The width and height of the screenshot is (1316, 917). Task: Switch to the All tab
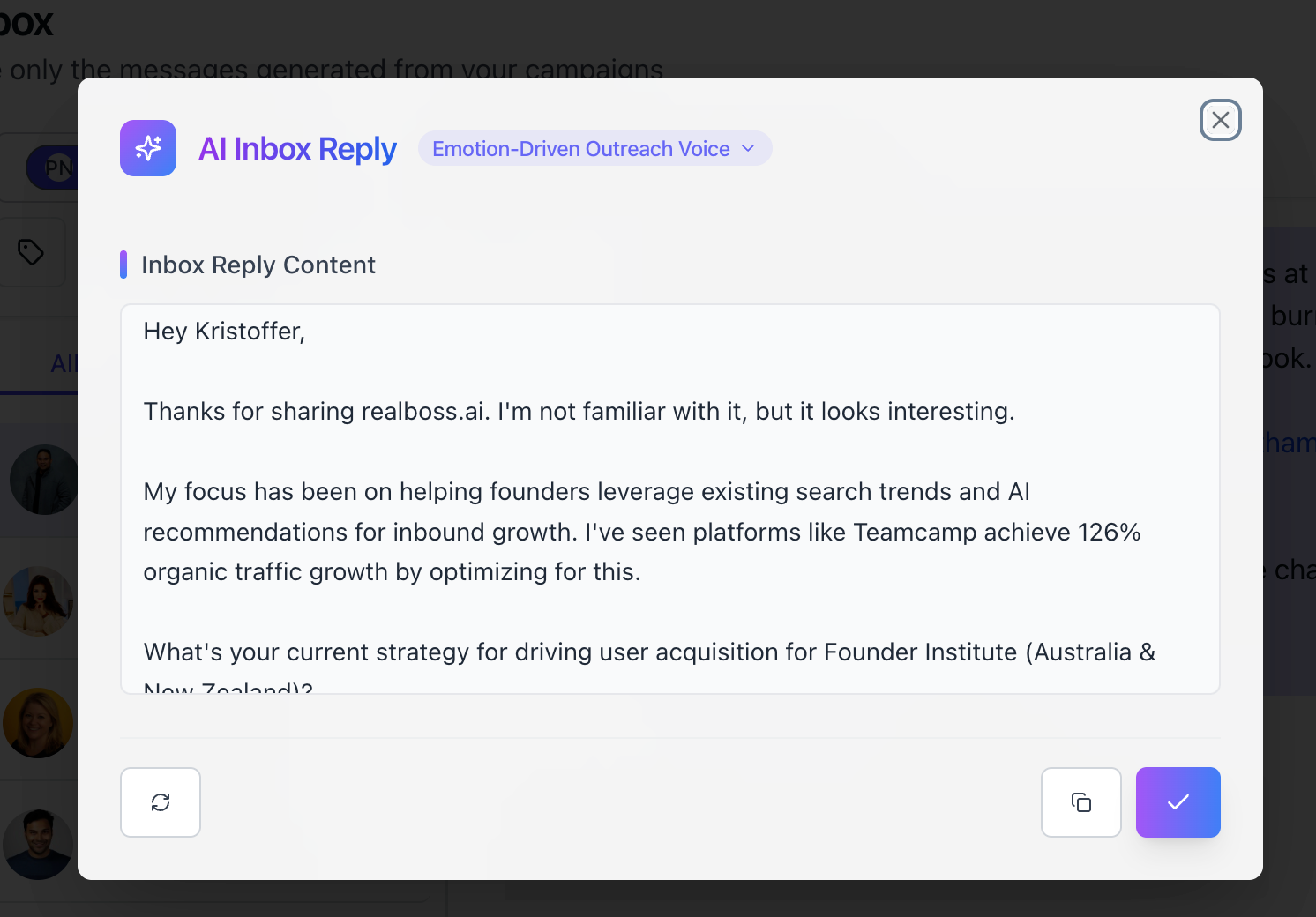(x=64, y=363)
